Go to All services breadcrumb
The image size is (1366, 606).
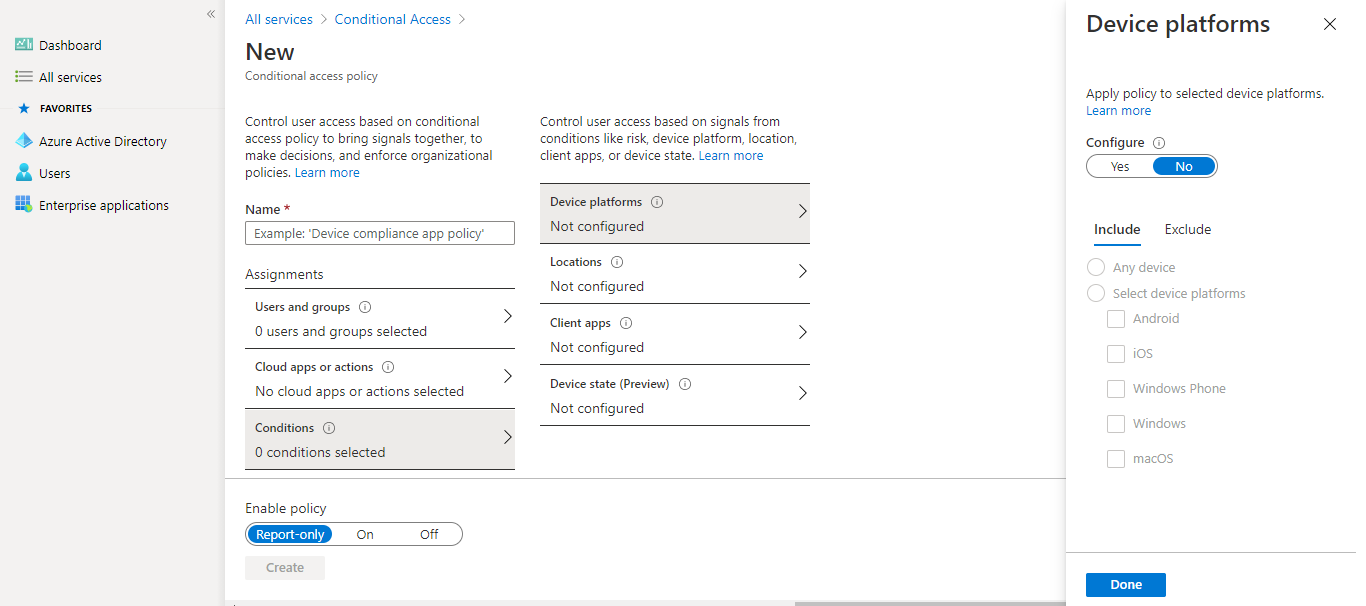(x=279, y=19)
